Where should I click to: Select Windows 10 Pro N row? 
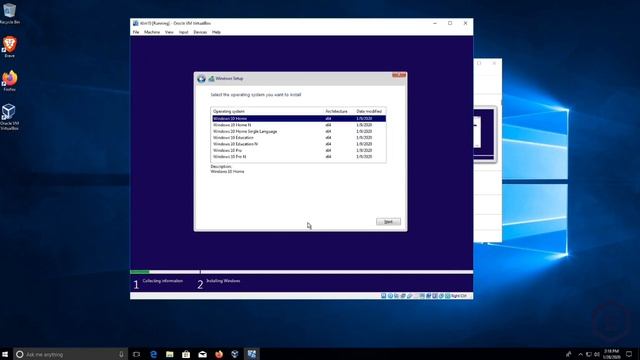299,157
